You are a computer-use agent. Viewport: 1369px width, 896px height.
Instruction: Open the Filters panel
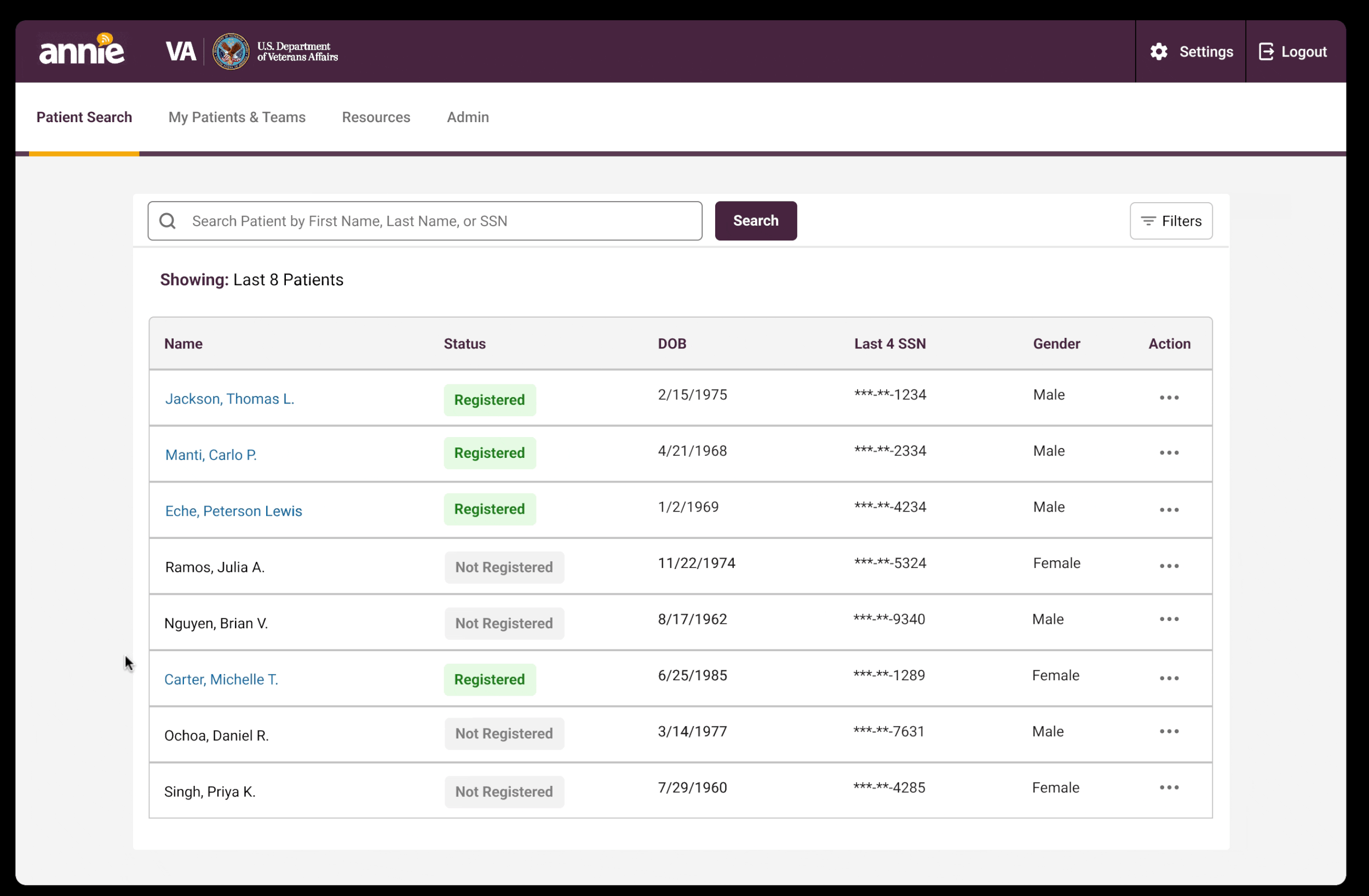[1171, 221]
